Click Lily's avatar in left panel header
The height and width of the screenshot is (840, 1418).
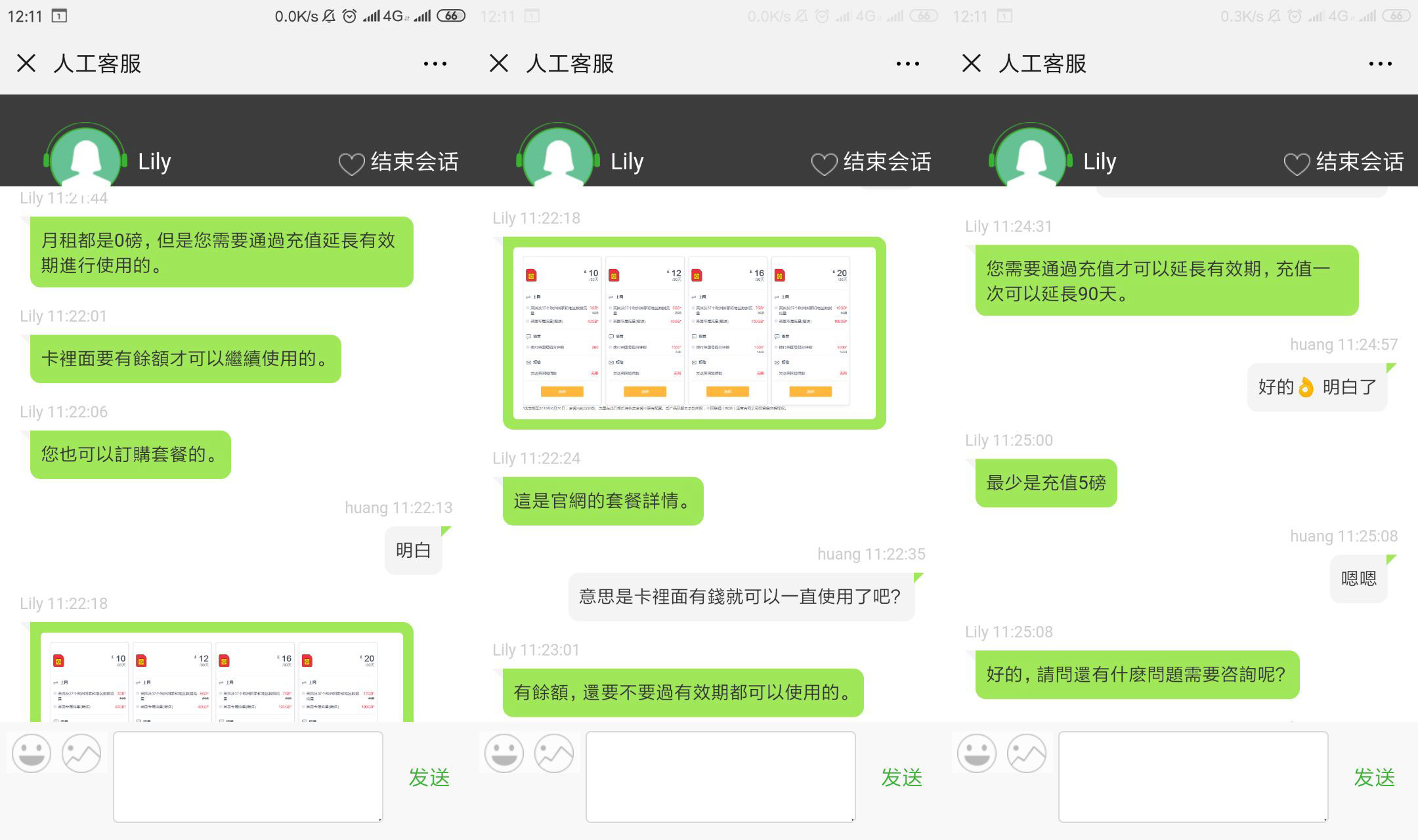(x=85, y=157)
